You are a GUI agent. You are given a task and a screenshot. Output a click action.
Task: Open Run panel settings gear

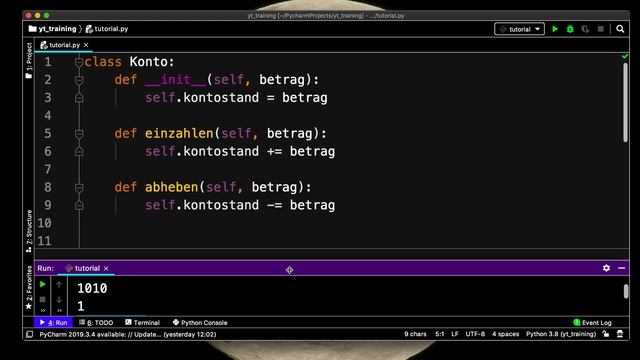606,268
